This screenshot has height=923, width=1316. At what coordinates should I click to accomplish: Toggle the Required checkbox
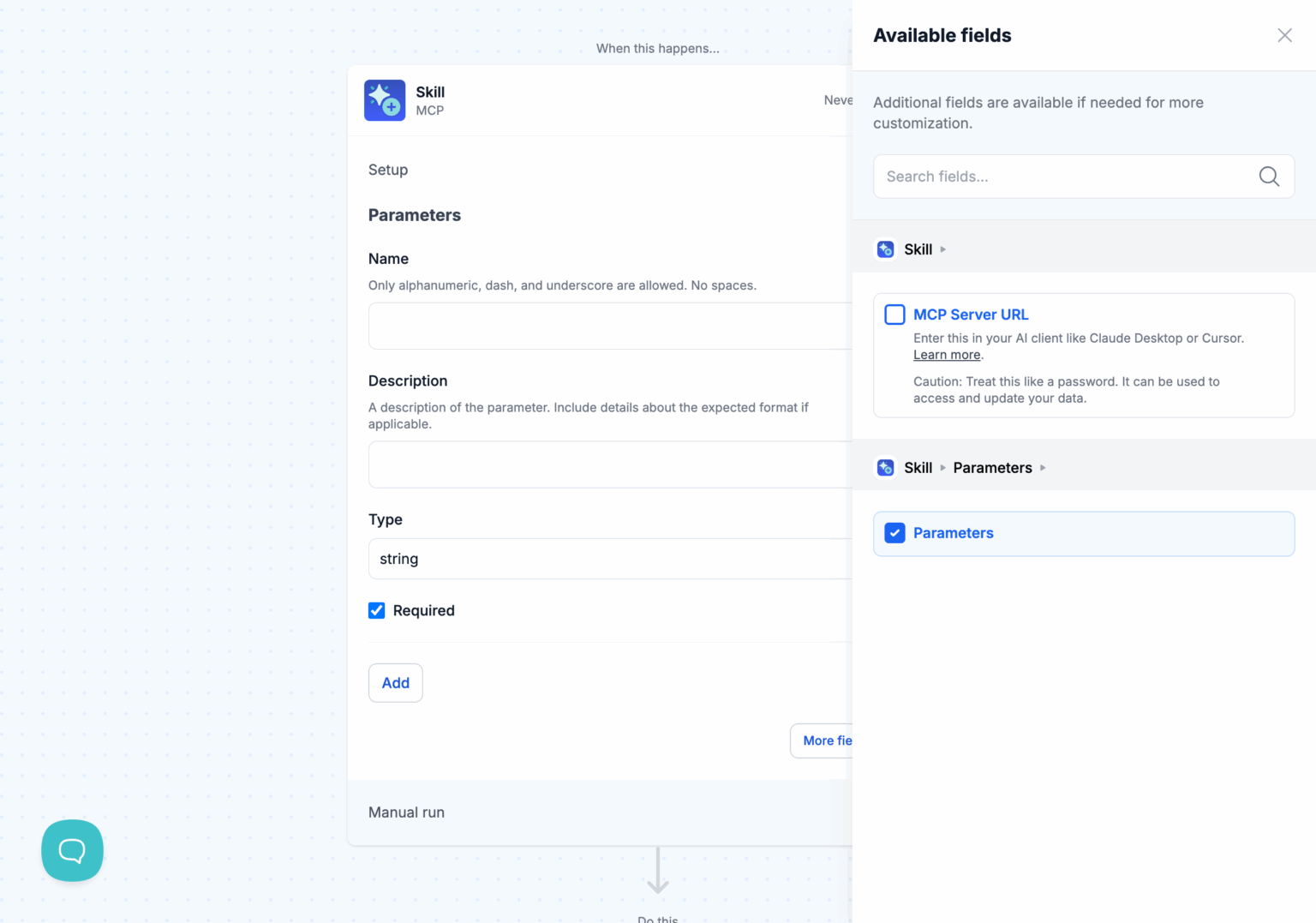[377, 610]
